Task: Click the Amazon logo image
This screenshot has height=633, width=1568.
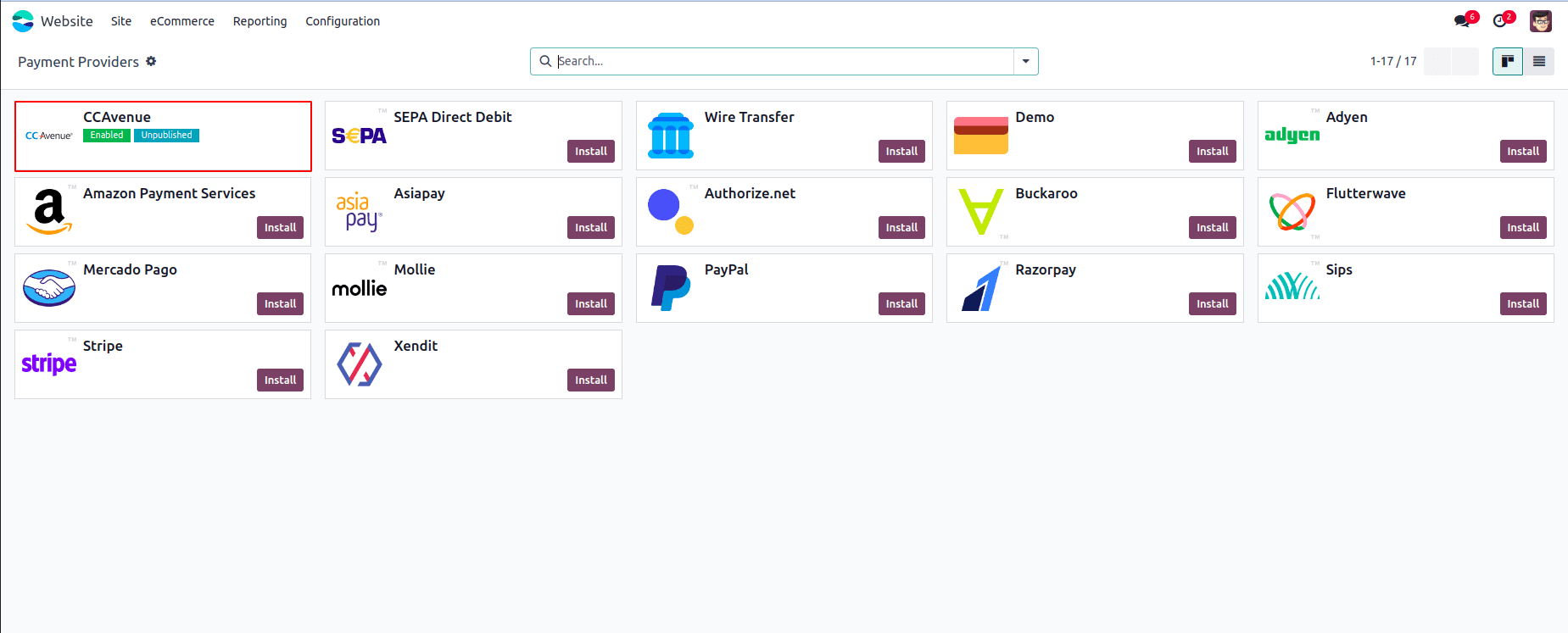Action: click(49, 212)
